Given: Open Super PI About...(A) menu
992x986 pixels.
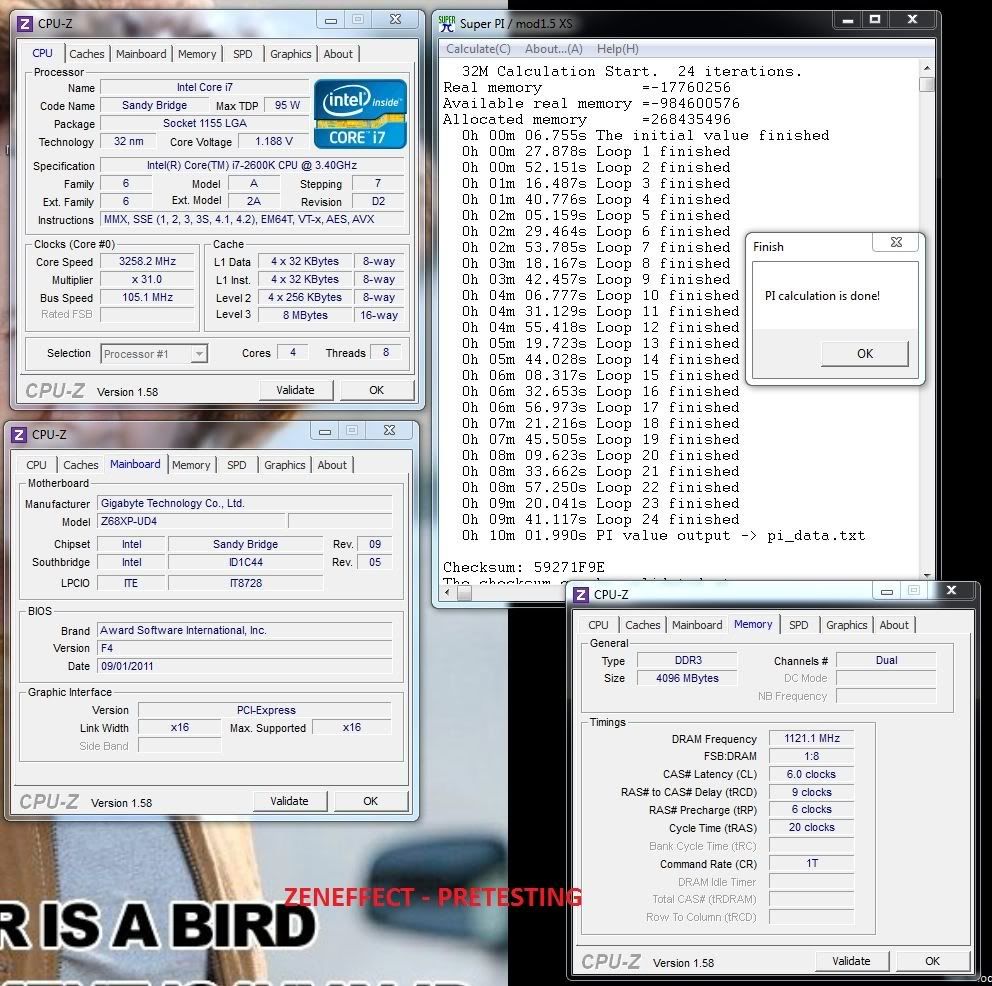Looking at the screenshot, I should coord(554,49).
